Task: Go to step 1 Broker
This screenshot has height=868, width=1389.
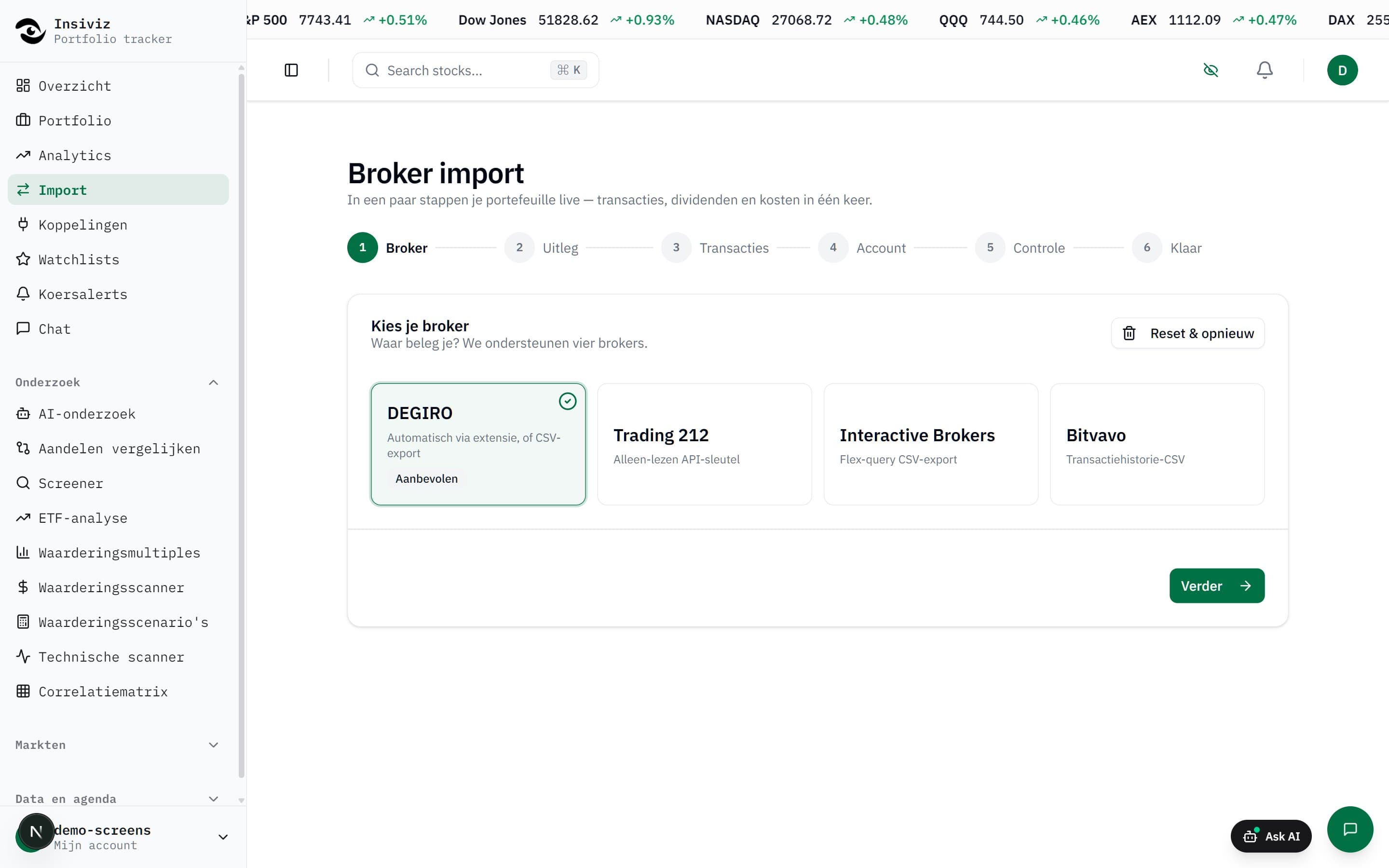Action: pos(387,247)
